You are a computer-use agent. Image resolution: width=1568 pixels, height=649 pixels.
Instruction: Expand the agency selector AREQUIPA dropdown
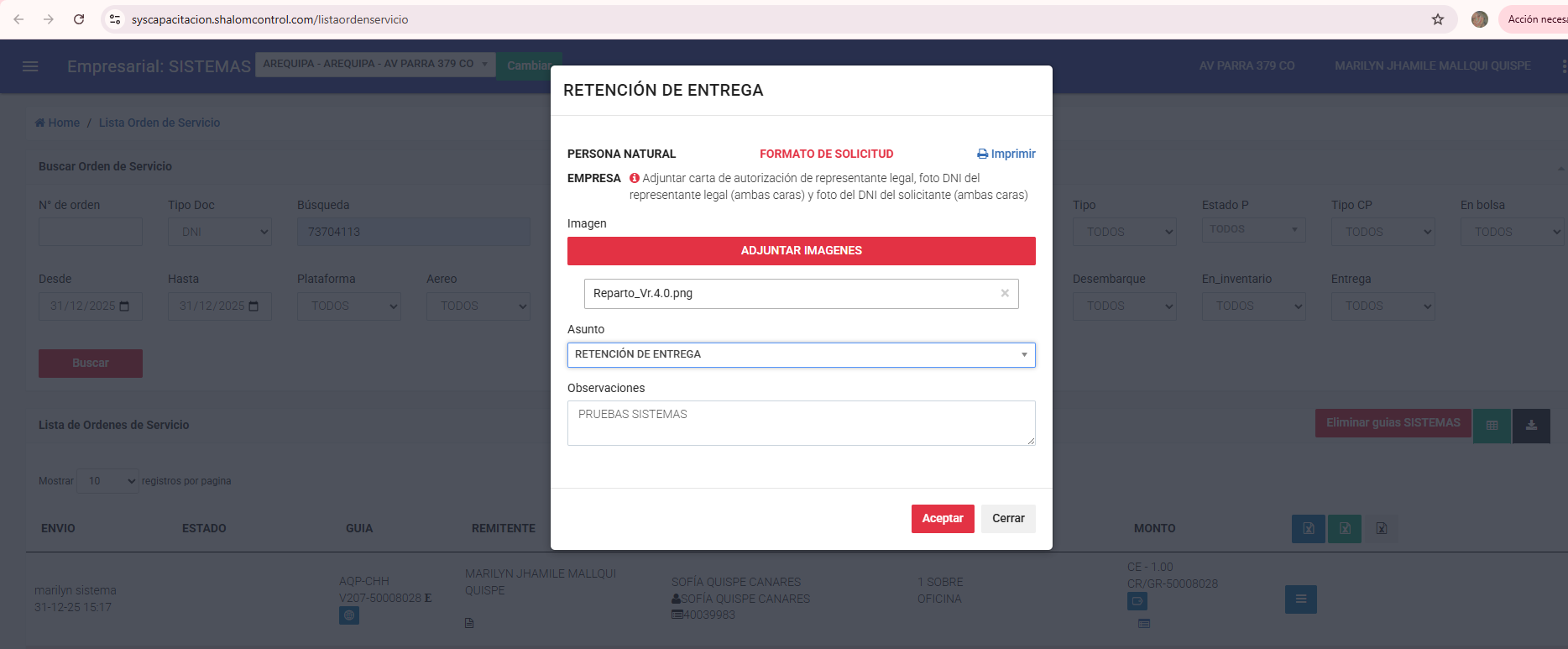click(374, 65)
